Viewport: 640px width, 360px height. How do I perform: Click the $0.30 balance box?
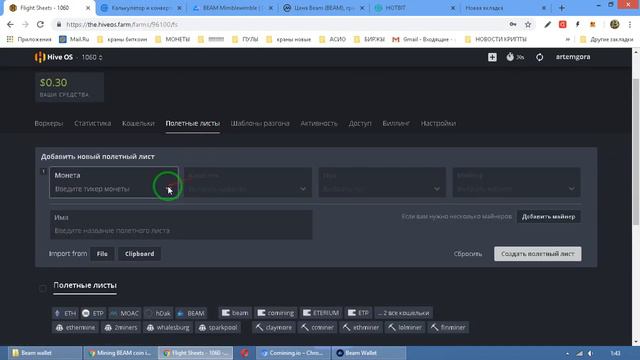pos(69,87)
